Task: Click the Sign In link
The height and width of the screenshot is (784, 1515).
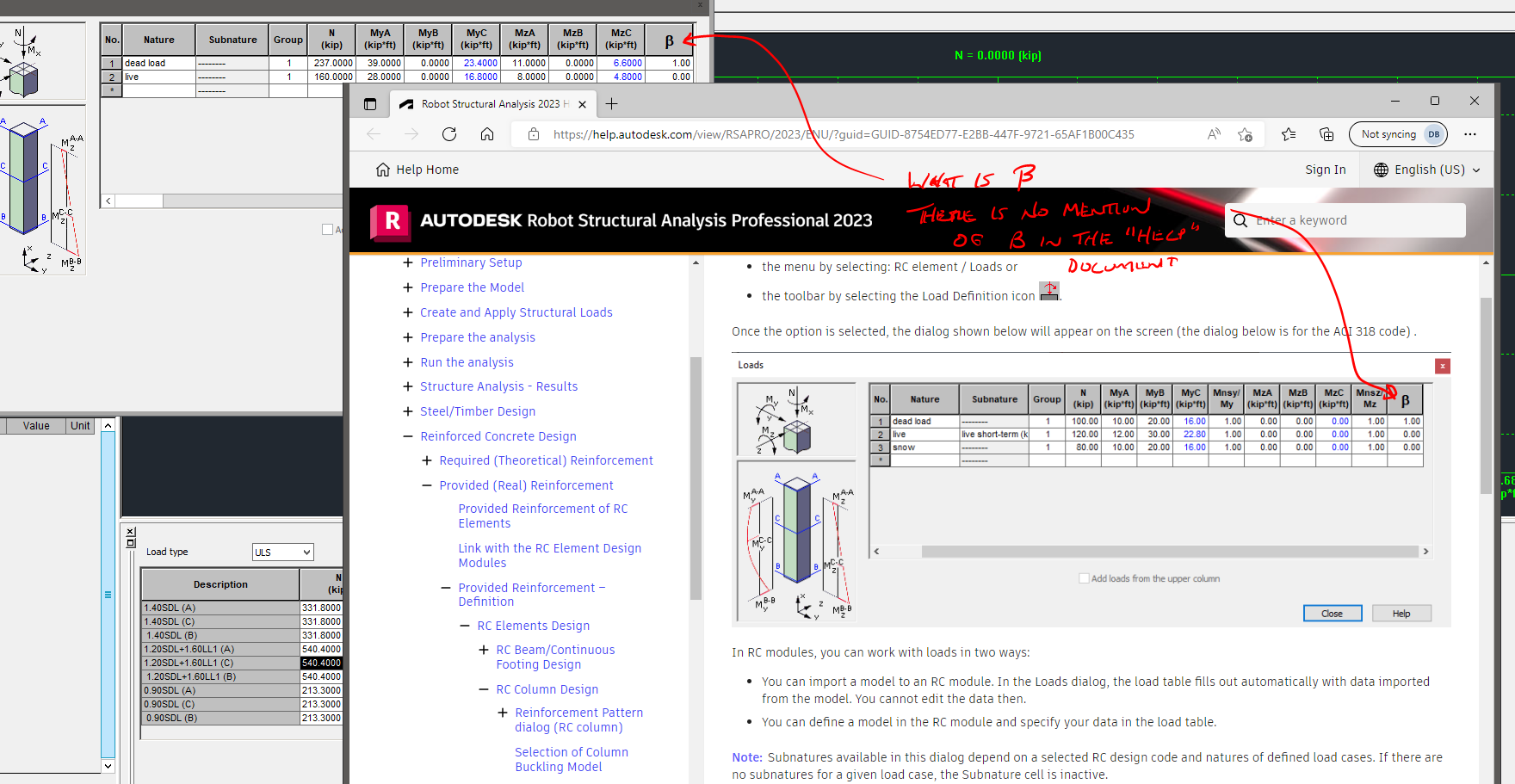Action: coord(1326,170)
